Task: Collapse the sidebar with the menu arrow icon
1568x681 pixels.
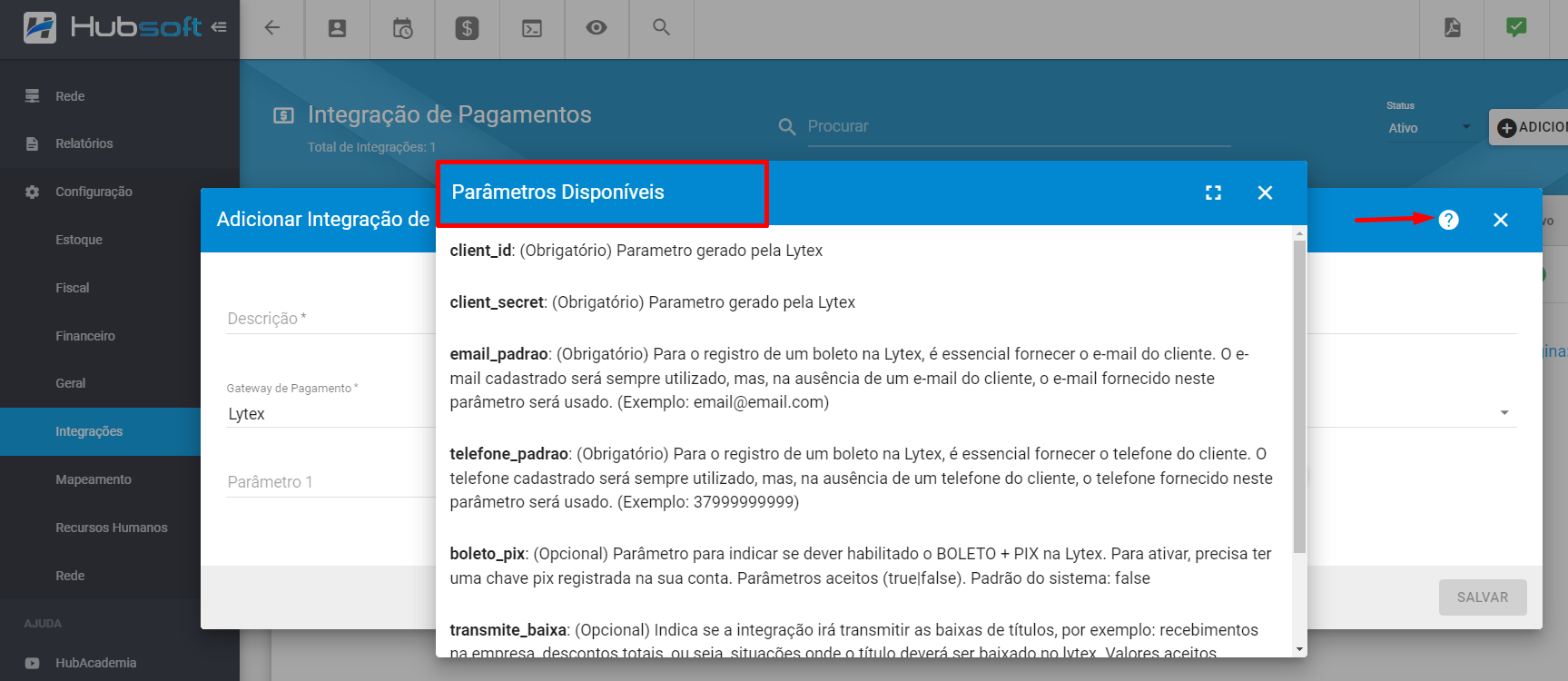Action: [x=219, y=27]
